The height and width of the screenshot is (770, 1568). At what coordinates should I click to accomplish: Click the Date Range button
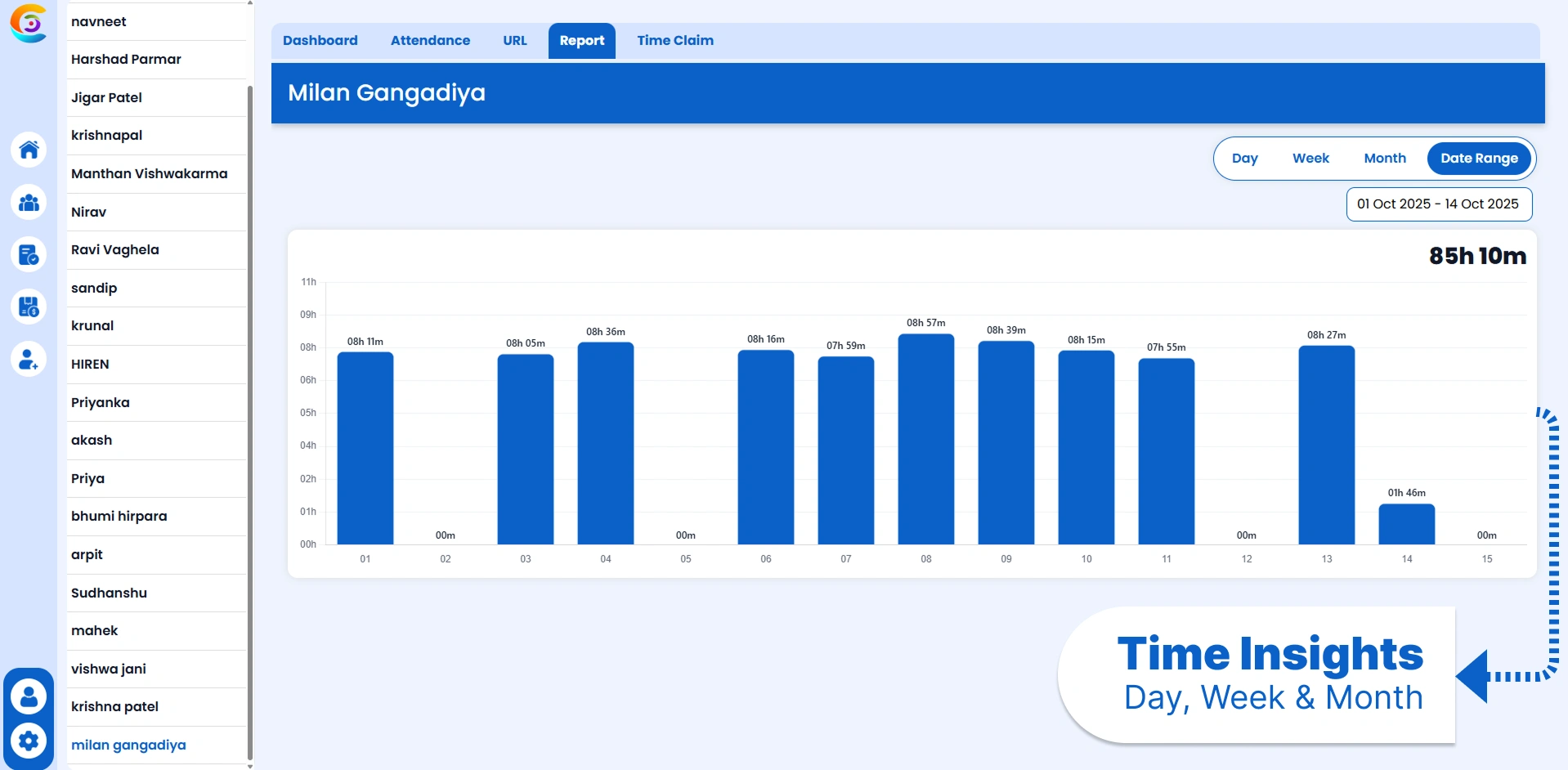pyautogui.click(x=1479, y=158)
